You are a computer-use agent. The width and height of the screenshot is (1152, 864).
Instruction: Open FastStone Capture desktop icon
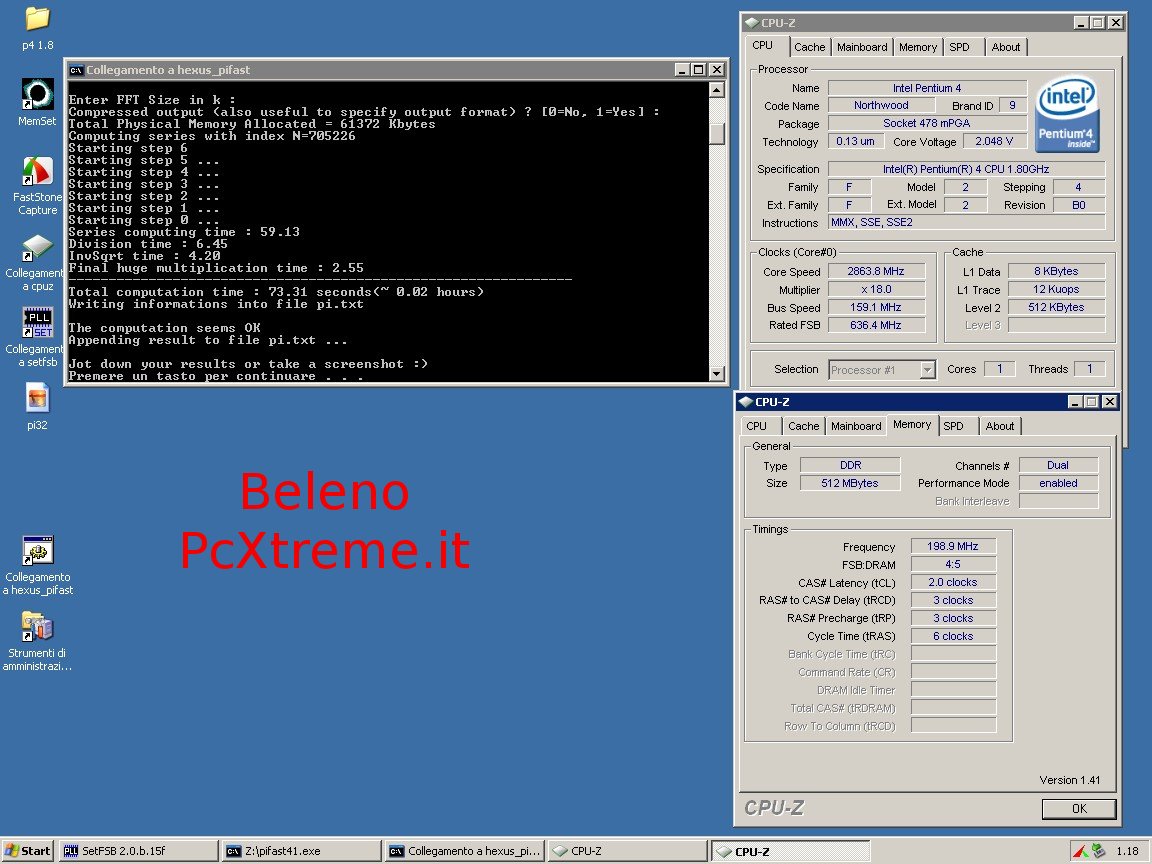pyautogui.click(x=37, y=172)
